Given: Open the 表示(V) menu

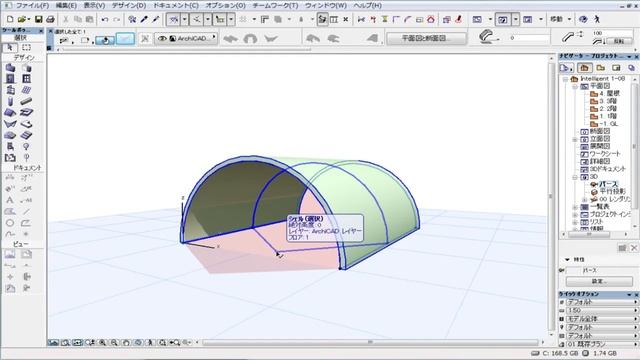Looking at the screenshot, I should coord(94,6).
